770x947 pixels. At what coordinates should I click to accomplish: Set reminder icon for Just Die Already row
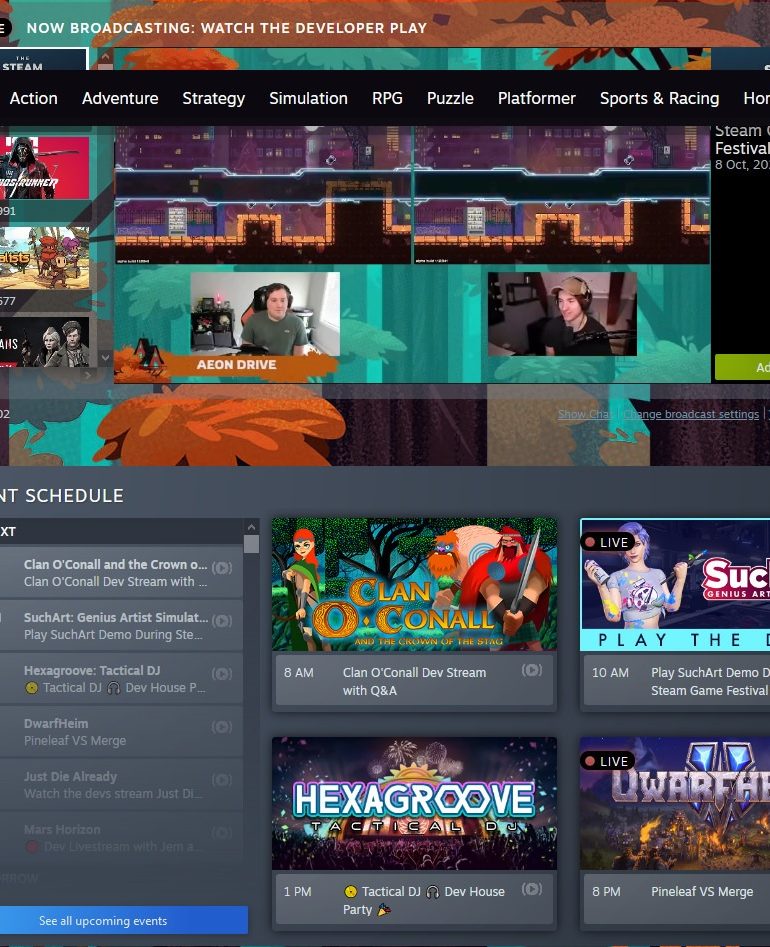pos(222,780)
